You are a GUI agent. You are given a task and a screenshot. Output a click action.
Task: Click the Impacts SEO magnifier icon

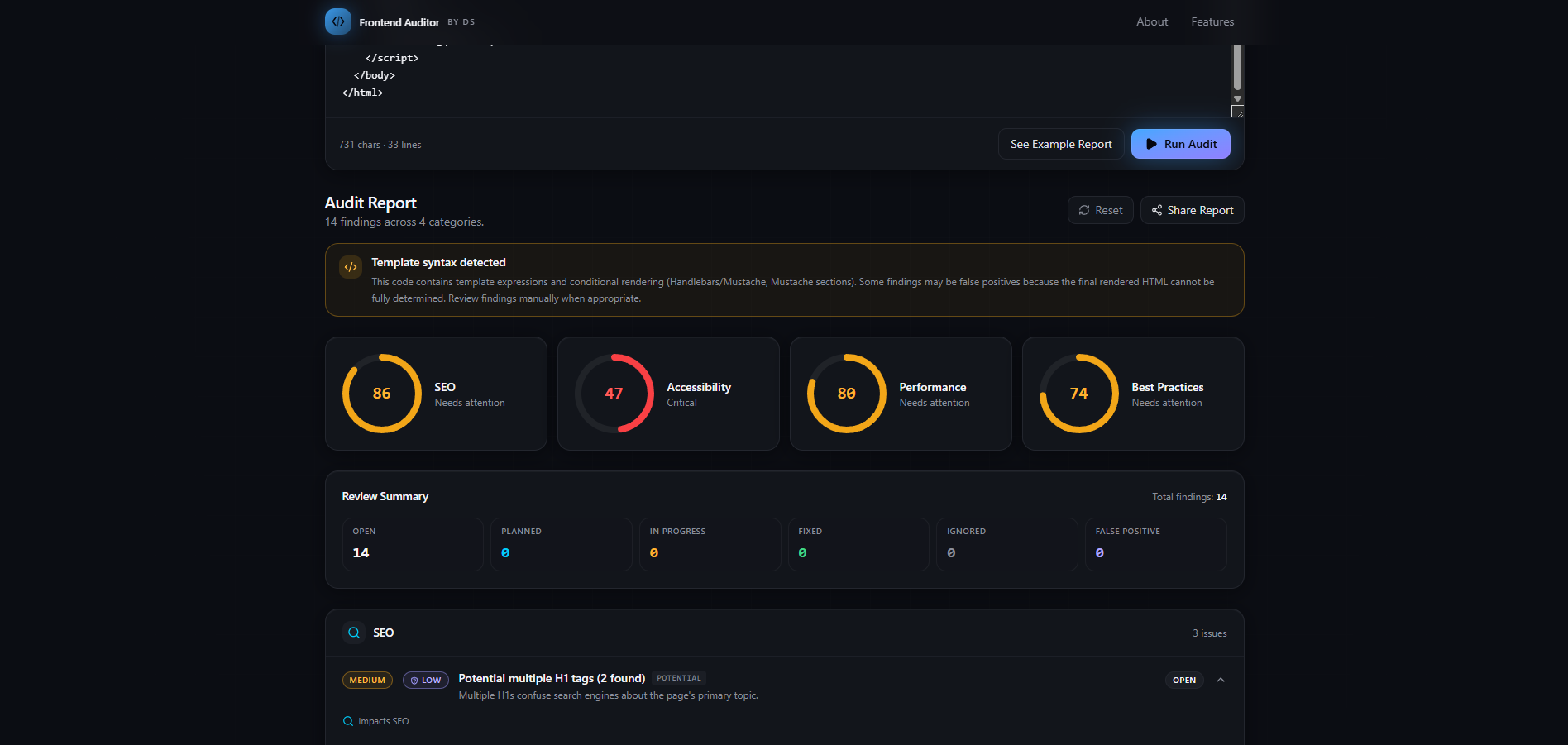point(348,721)
